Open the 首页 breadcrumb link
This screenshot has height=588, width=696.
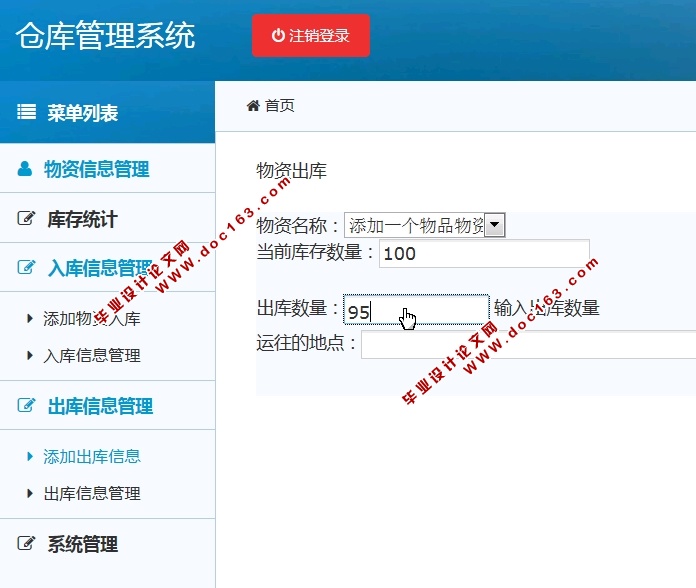click(x=279, y=106)
